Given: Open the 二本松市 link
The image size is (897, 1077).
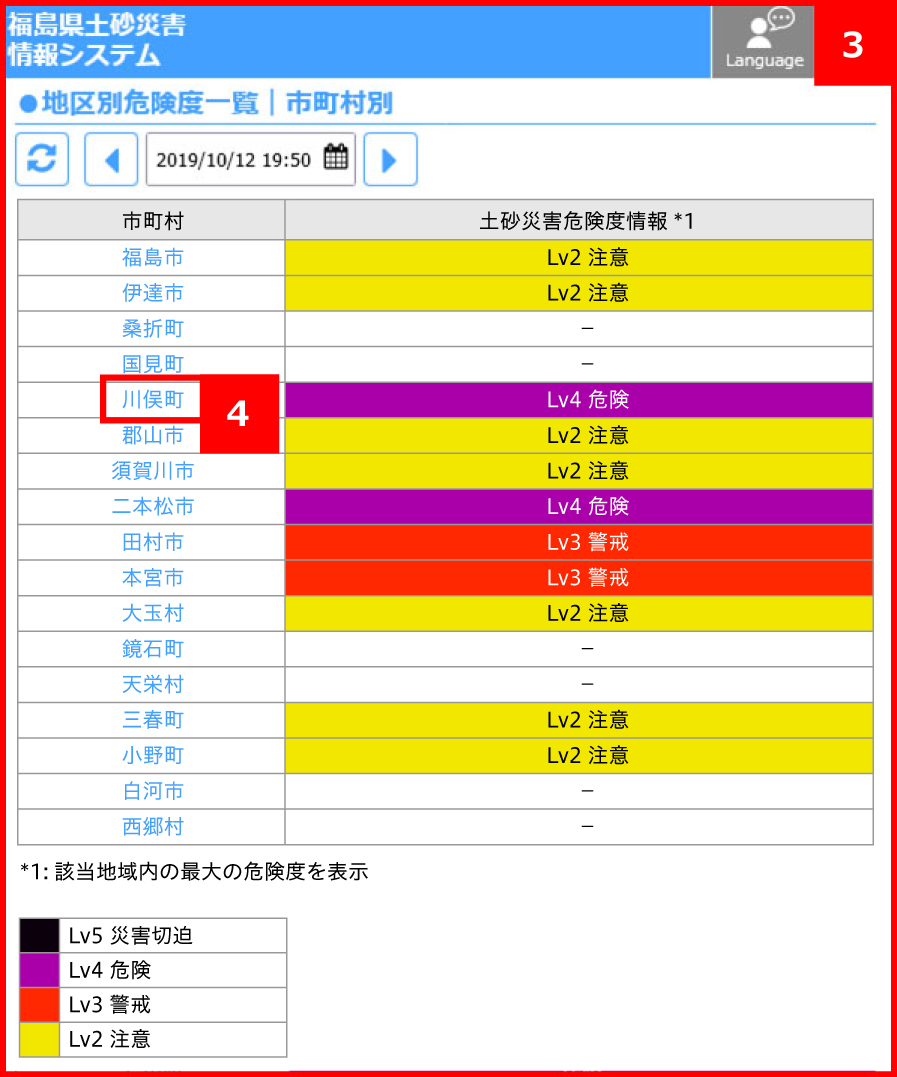Looking at the screenshot, I should (152, 507).
